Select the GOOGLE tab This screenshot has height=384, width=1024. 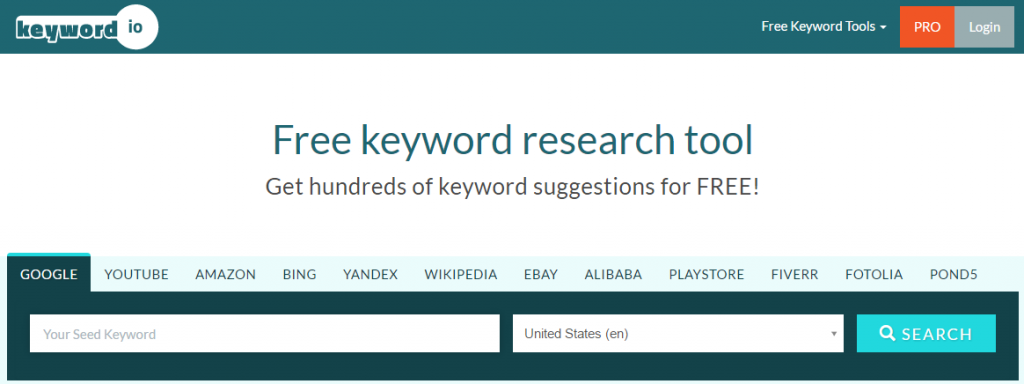49,274
